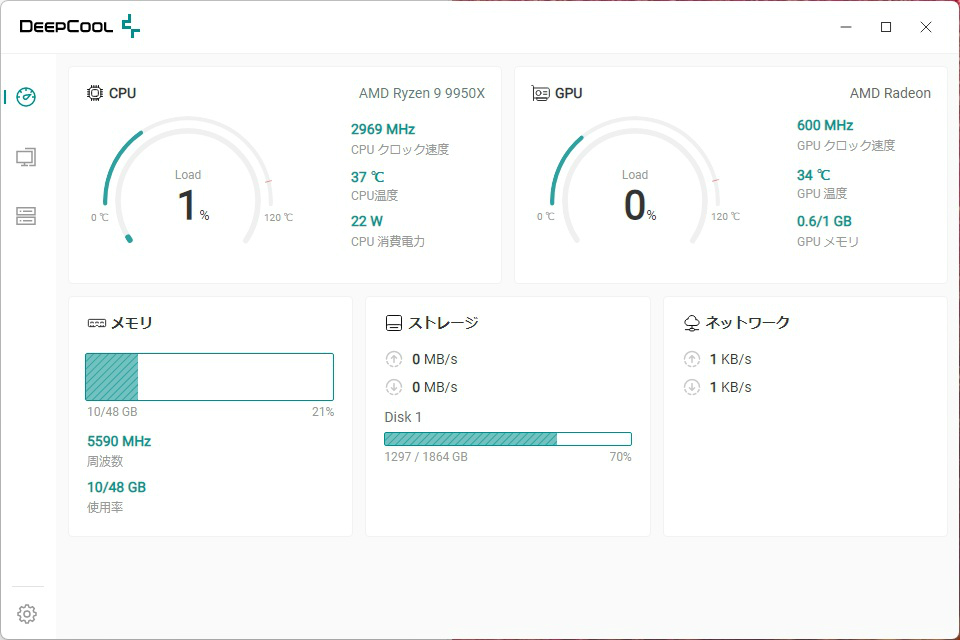Click the GPU graphics card icon
Screen dimensions: 960x640
click(x=541, y=93)
